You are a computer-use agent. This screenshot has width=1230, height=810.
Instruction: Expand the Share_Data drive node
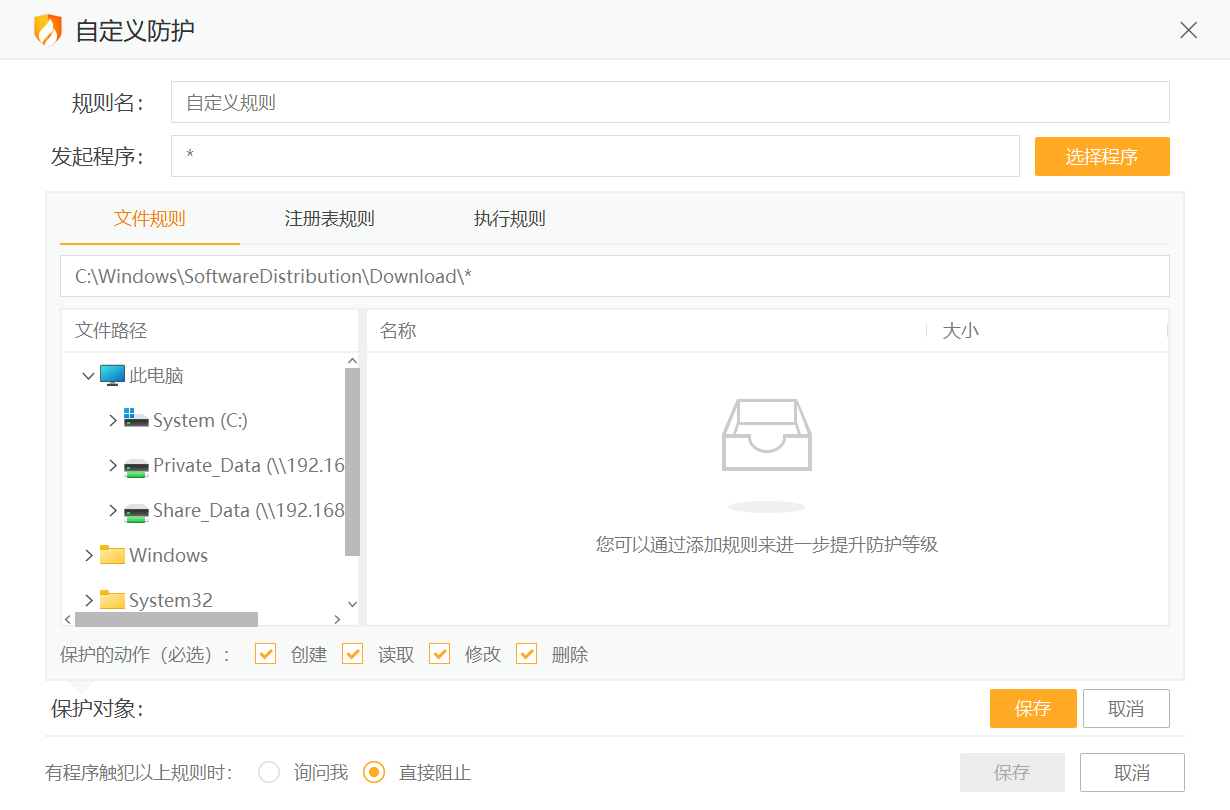click(x=112, y=511)
